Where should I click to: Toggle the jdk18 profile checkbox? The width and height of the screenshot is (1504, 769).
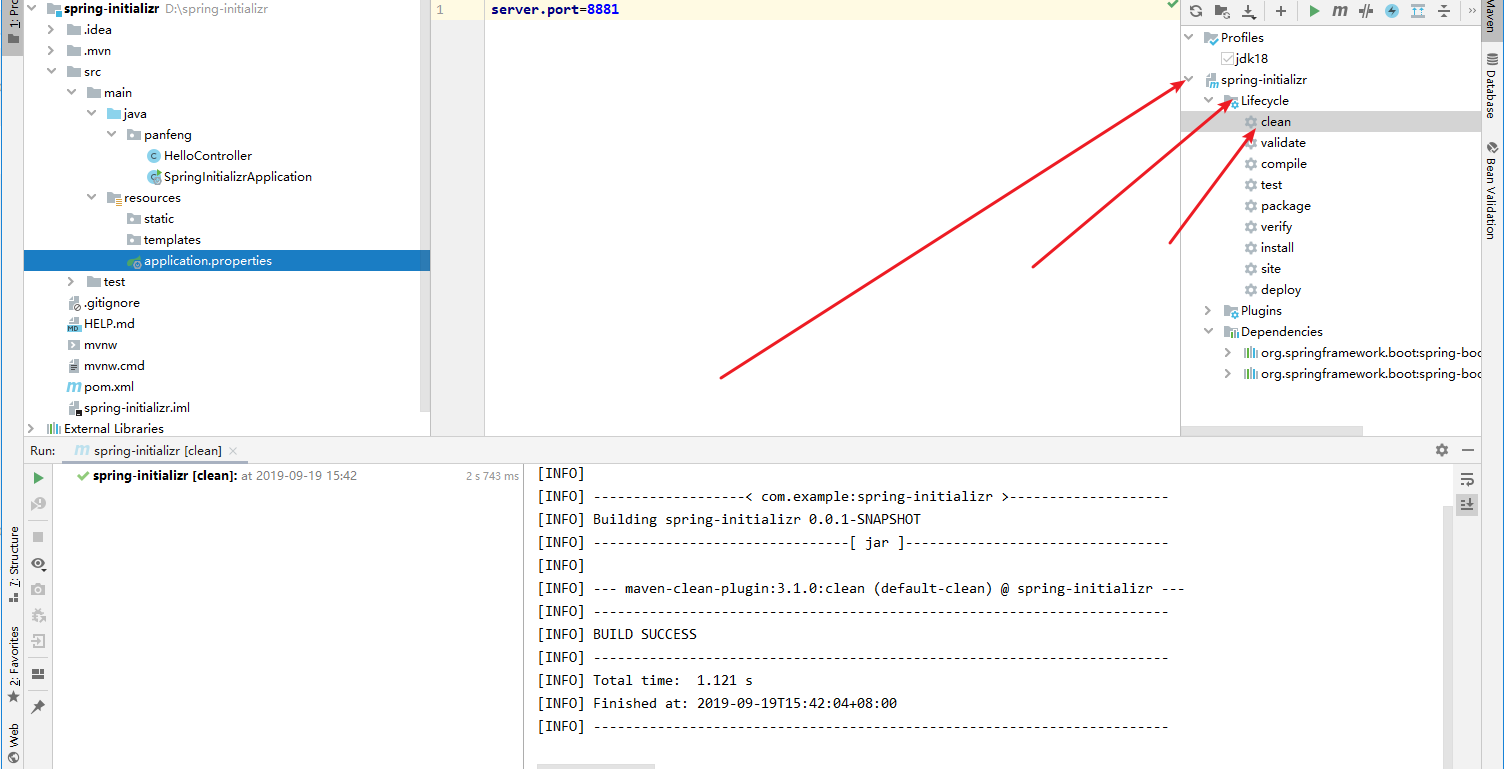click(x=1227, y=59)
